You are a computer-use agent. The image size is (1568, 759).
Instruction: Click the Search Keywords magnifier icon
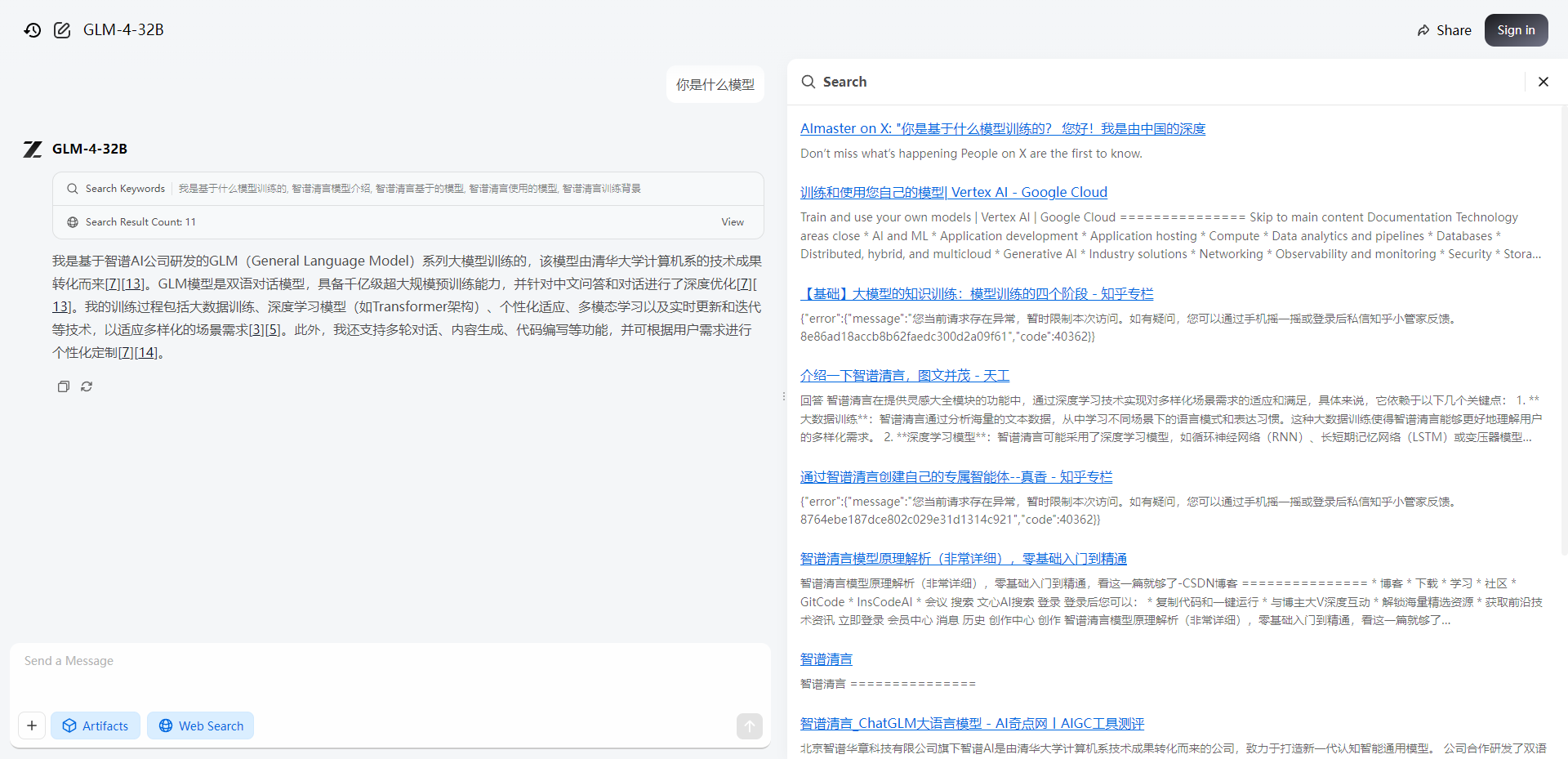click(73, 189)
